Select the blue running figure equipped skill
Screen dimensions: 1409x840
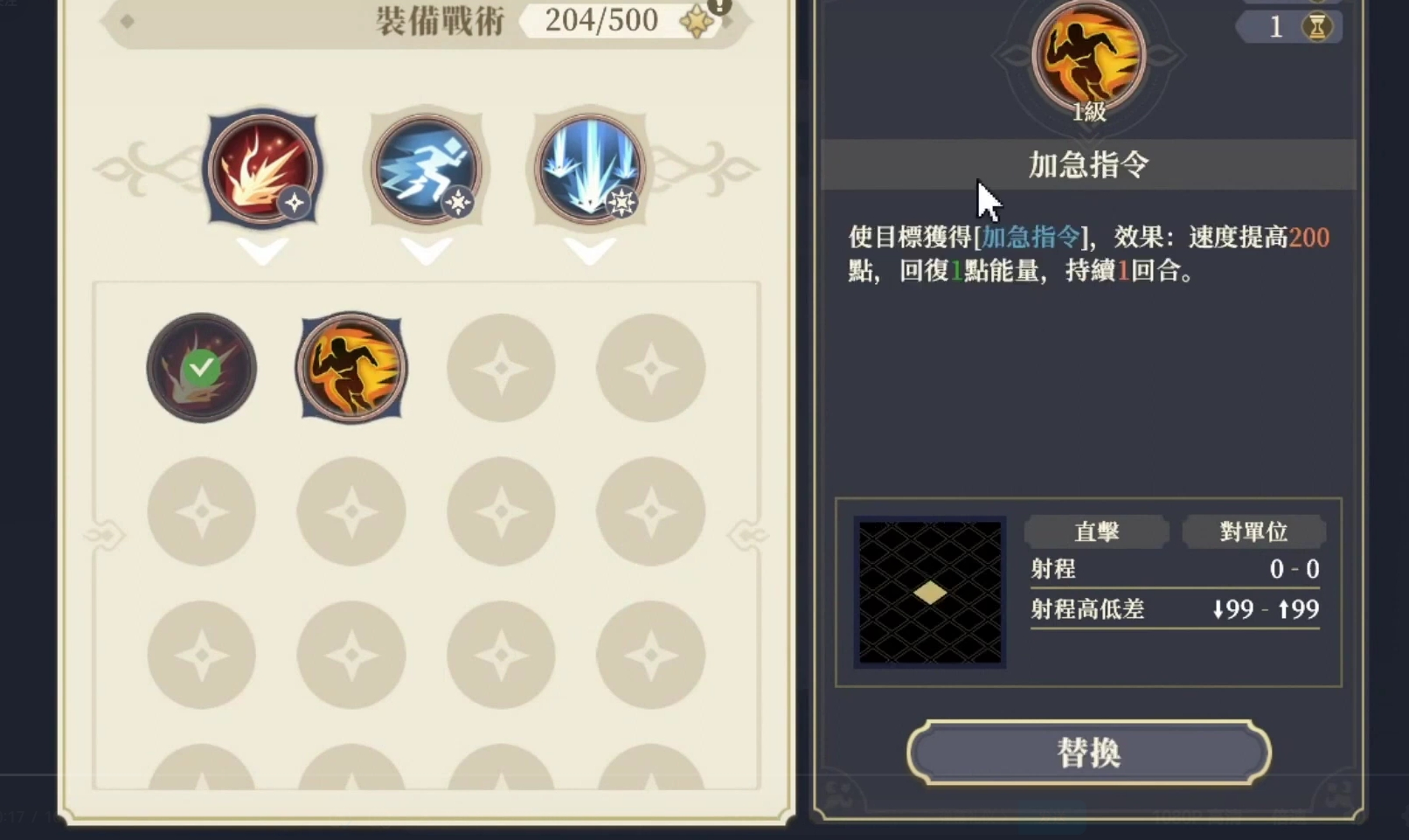[426, 169]
